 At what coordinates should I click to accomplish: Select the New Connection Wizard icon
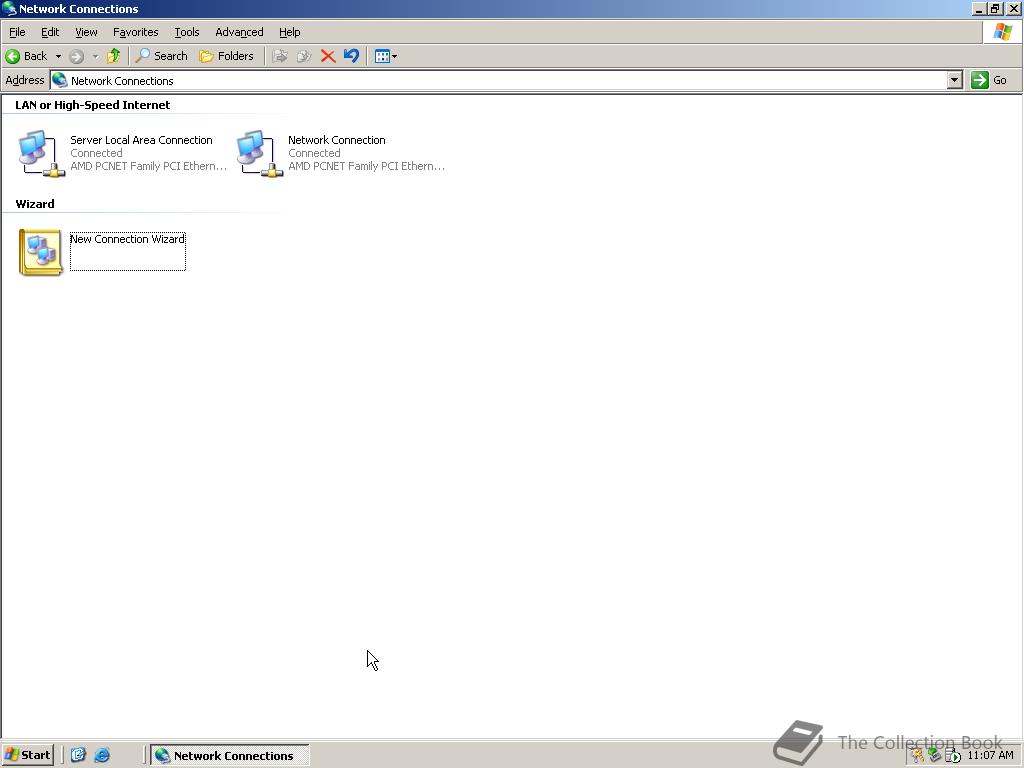(x=40, y=252)
